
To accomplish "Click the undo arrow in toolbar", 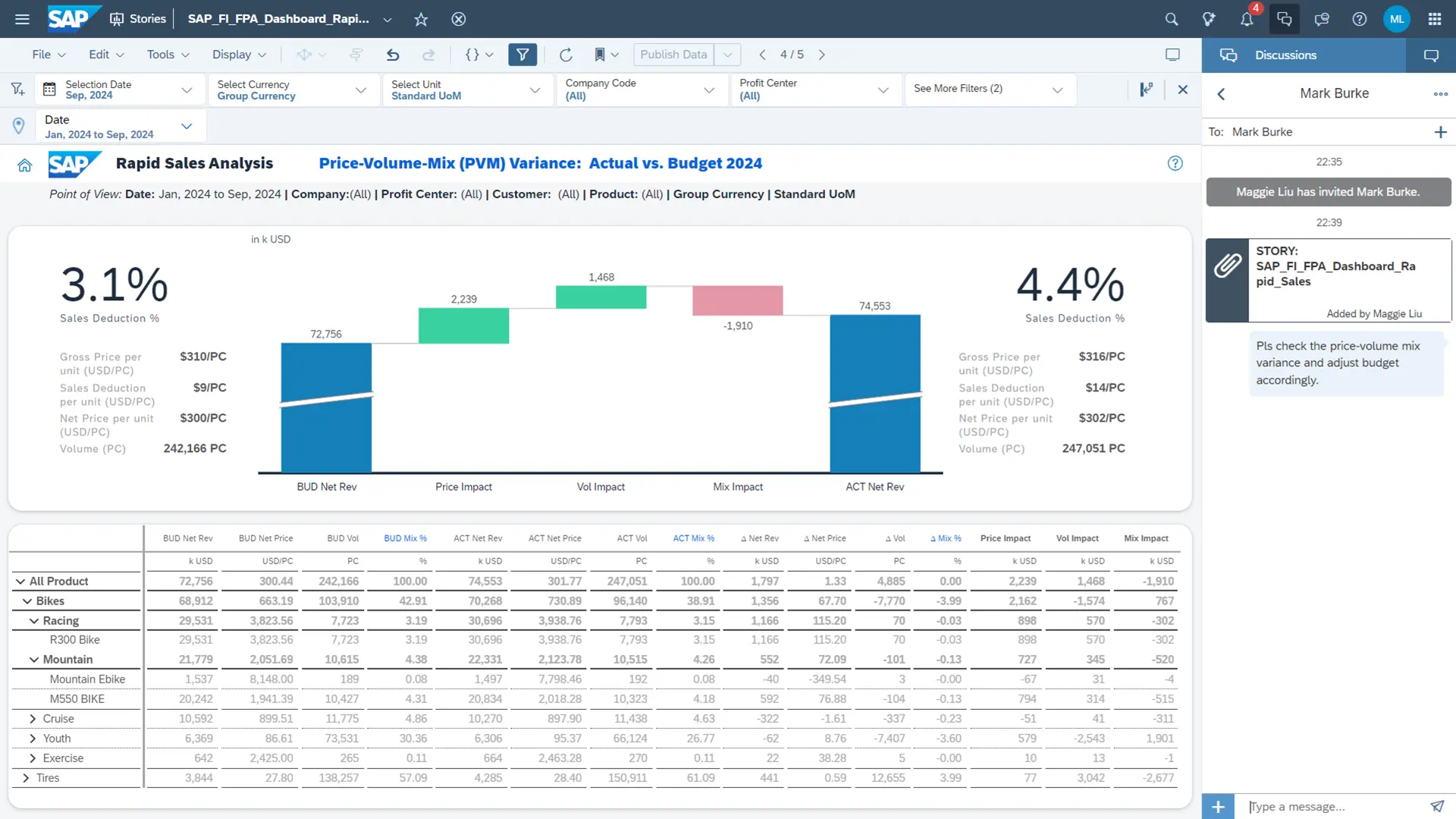I will coord(393,55).
